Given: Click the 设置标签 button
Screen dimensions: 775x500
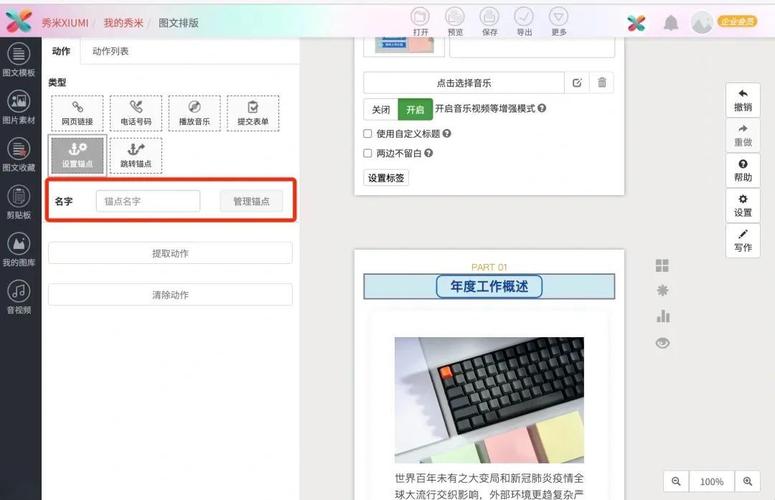Looking at the screenshot, I should point(386,178).
